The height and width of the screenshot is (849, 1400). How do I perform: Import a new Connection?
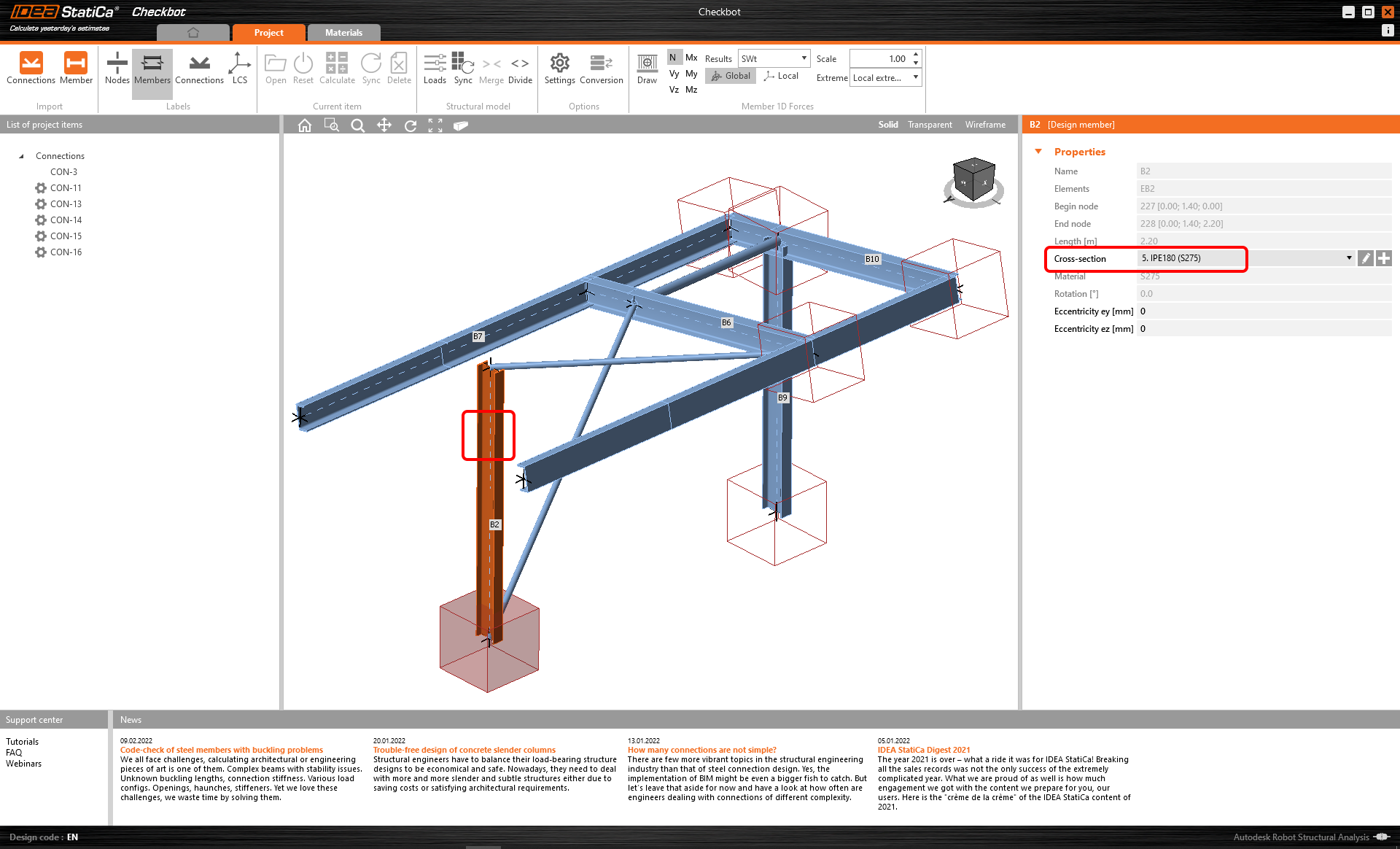[31, 69]
